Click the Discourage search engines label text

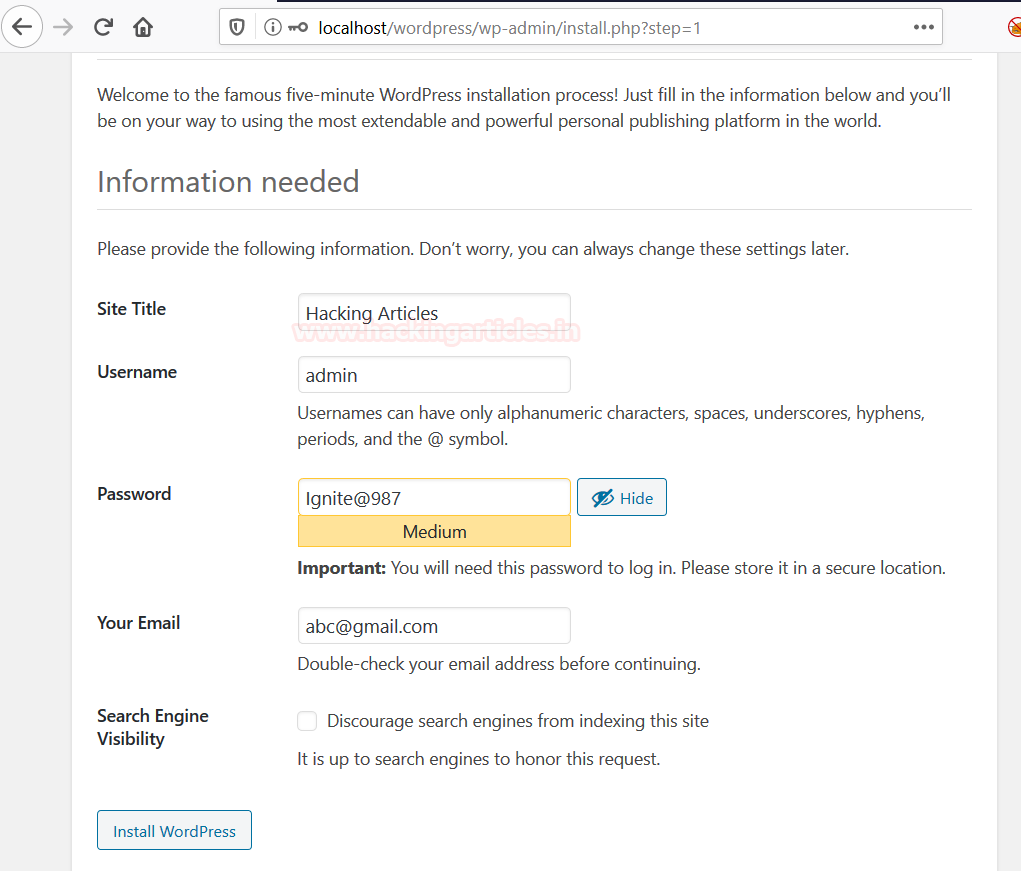coord(518,721)
